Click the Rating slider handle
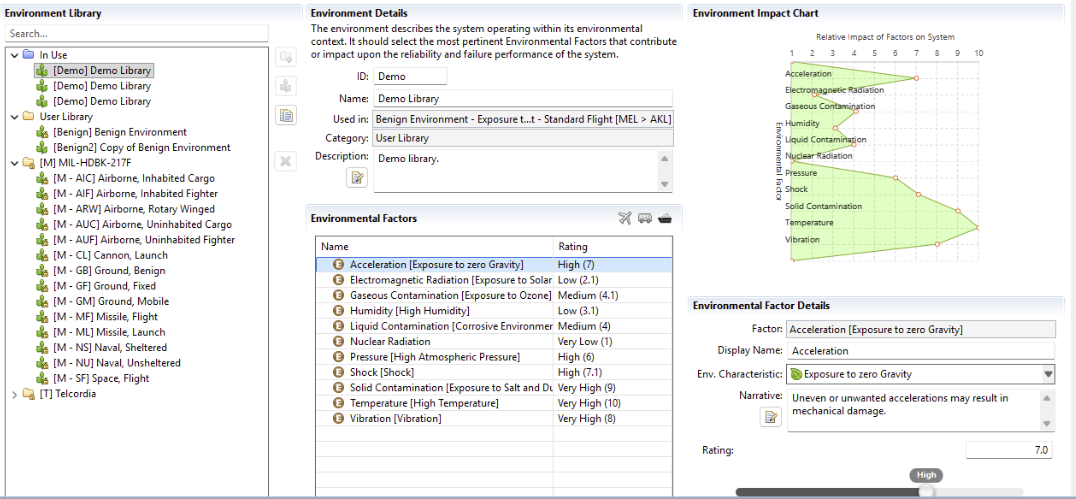Viewport: 1076px width, 499px height. point(926,491)
